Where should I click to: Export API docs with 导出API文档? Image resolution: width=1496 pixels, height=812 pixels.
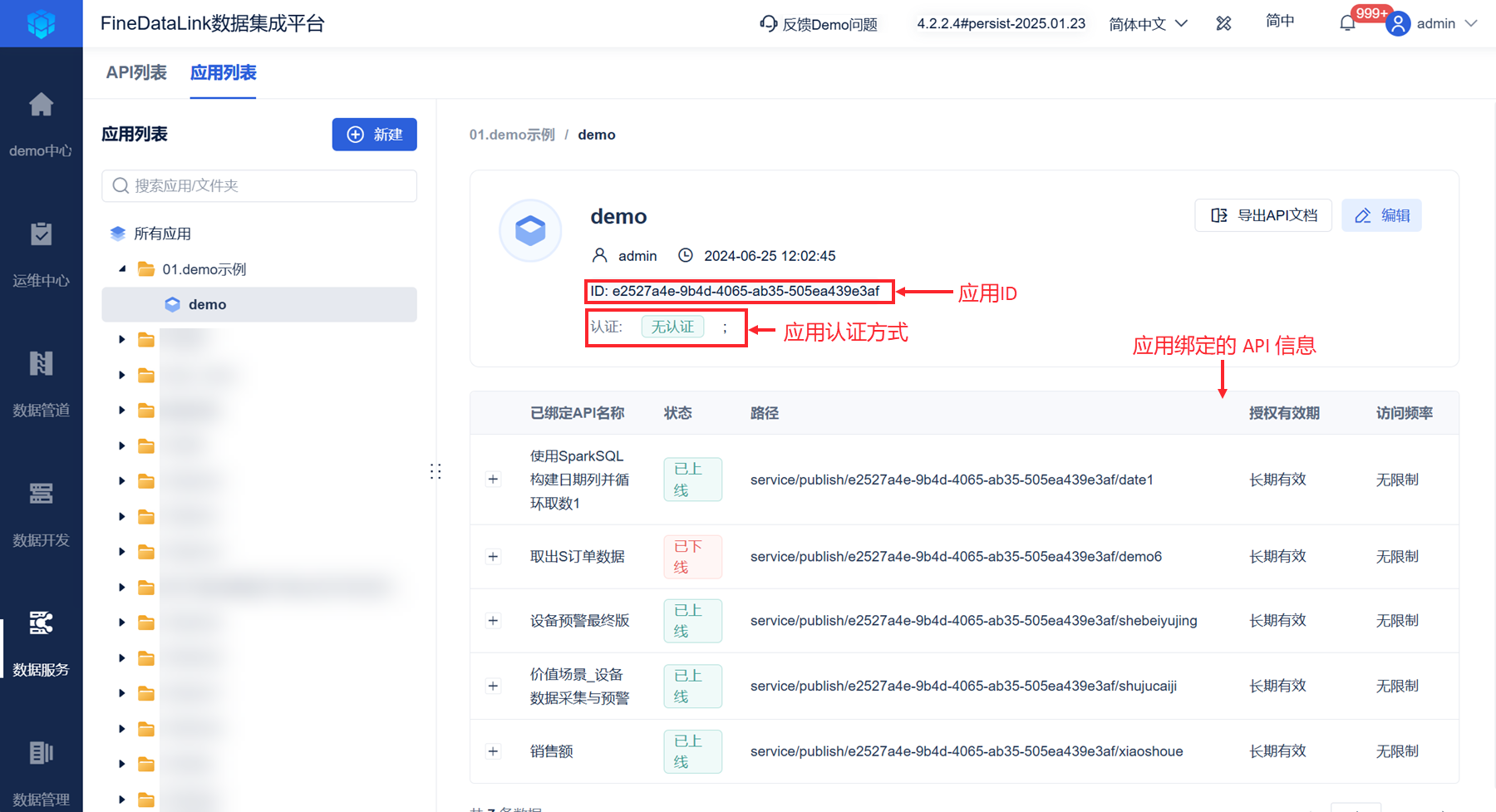point(1263,215)
